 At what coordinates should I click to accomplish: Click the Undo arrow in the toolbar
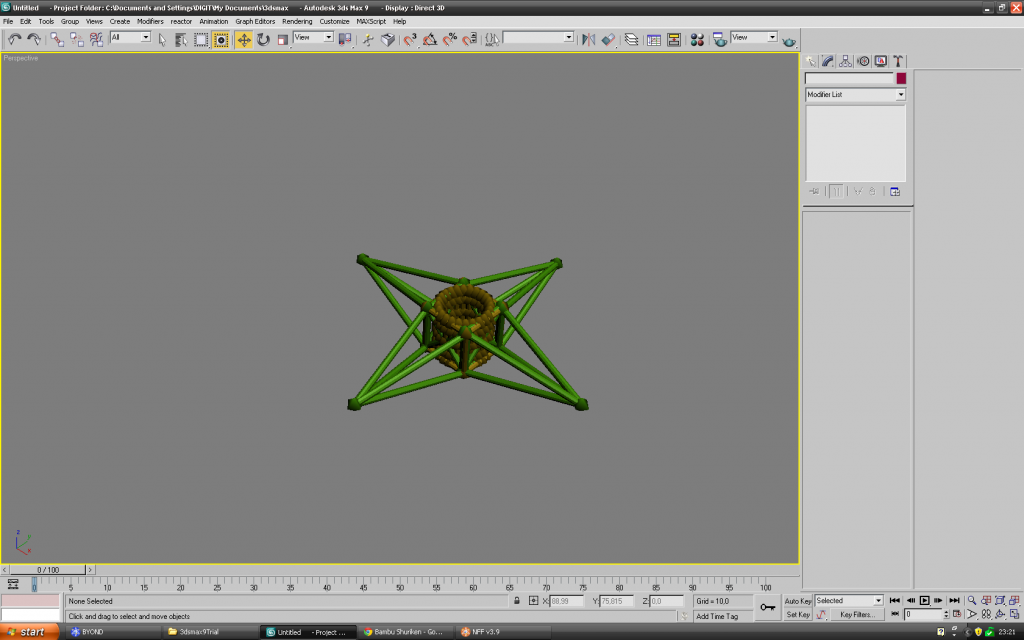pyautogui.click(x=14, y=39)
